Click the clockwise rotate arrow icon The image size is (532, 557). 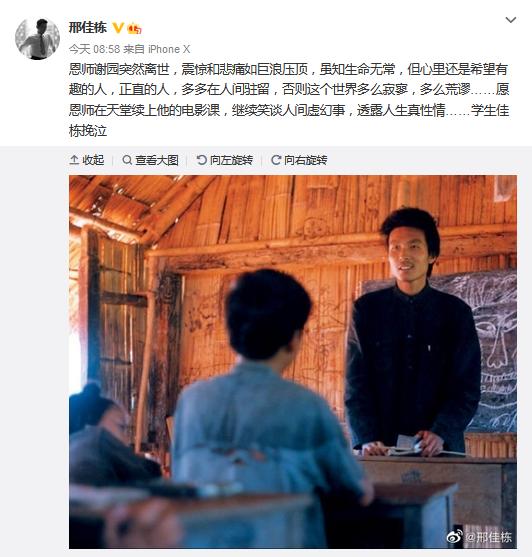coord(276,160)
